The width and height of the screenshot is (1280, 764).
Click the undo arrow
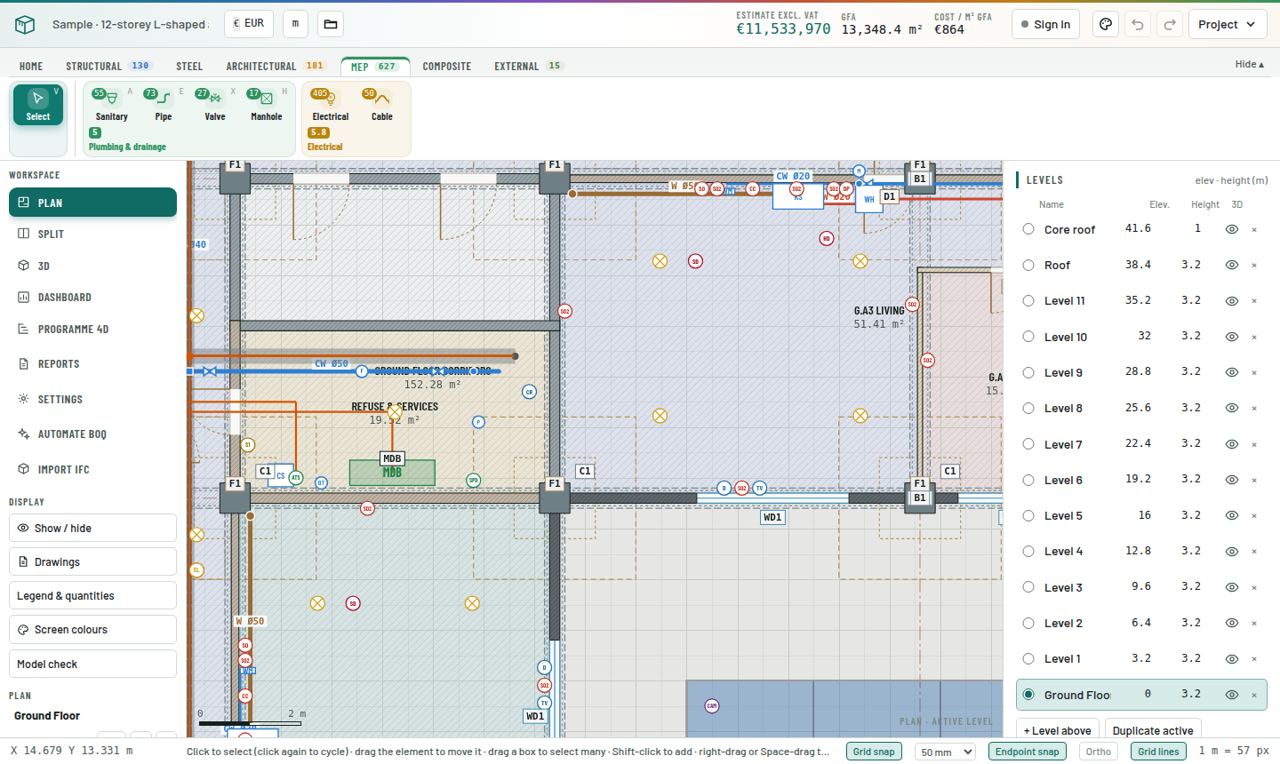1137,24
